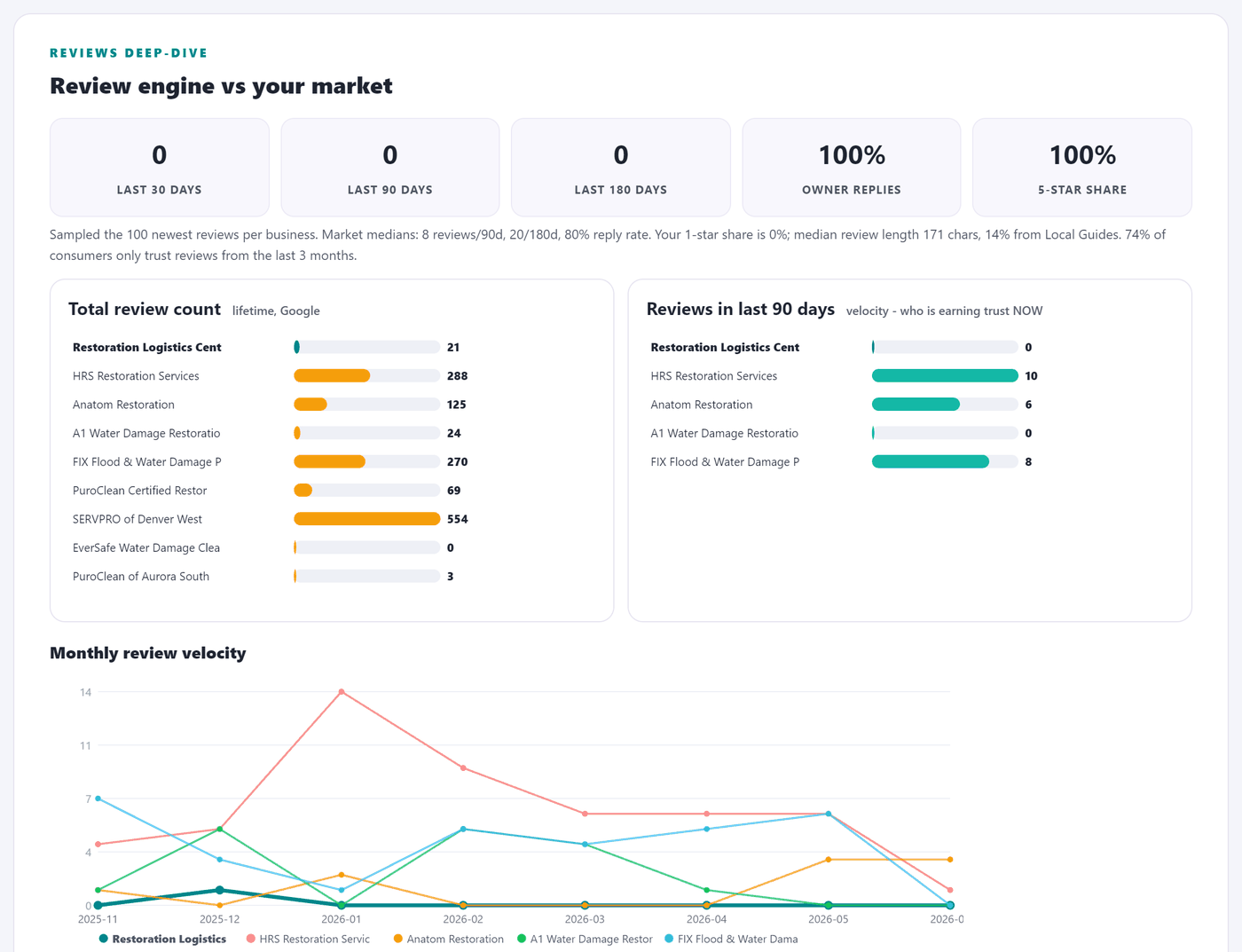
Task: Click HRS Restoration Services 90-day bar
Action: (x=945, y=376)
